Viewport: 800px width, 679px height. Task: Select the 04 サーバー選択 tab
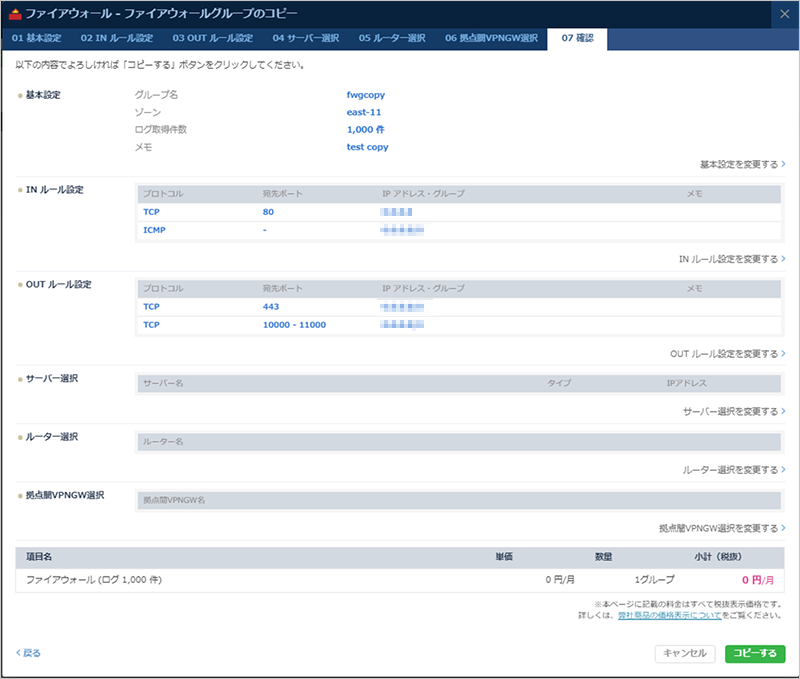(305, 39)
